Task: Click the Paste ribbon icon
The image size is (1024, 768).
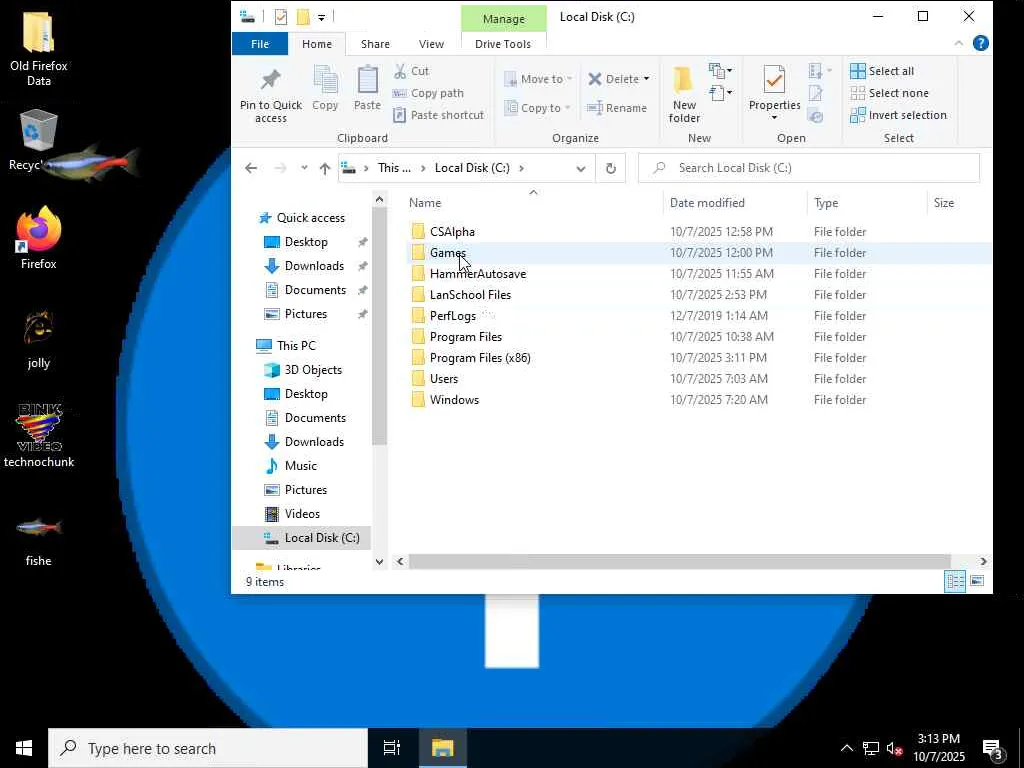Action: (x=367, y=80)
